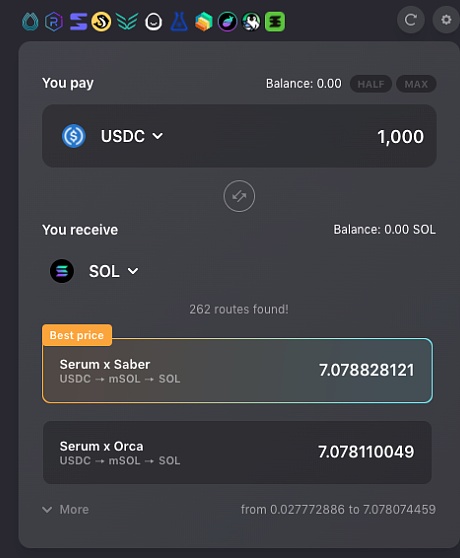This screenshot has height=558, width=460.
Task: Click the teal Mercurial droplet icon
Action: coord(30,22)
